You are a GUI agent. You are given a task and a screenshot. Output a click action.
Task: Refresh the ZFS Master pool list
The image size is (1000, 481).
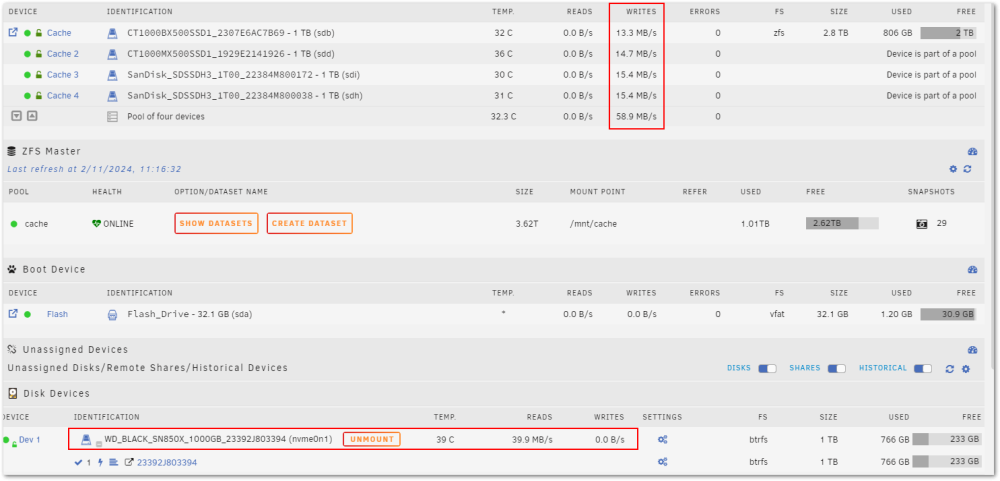(x=967, y=169)
